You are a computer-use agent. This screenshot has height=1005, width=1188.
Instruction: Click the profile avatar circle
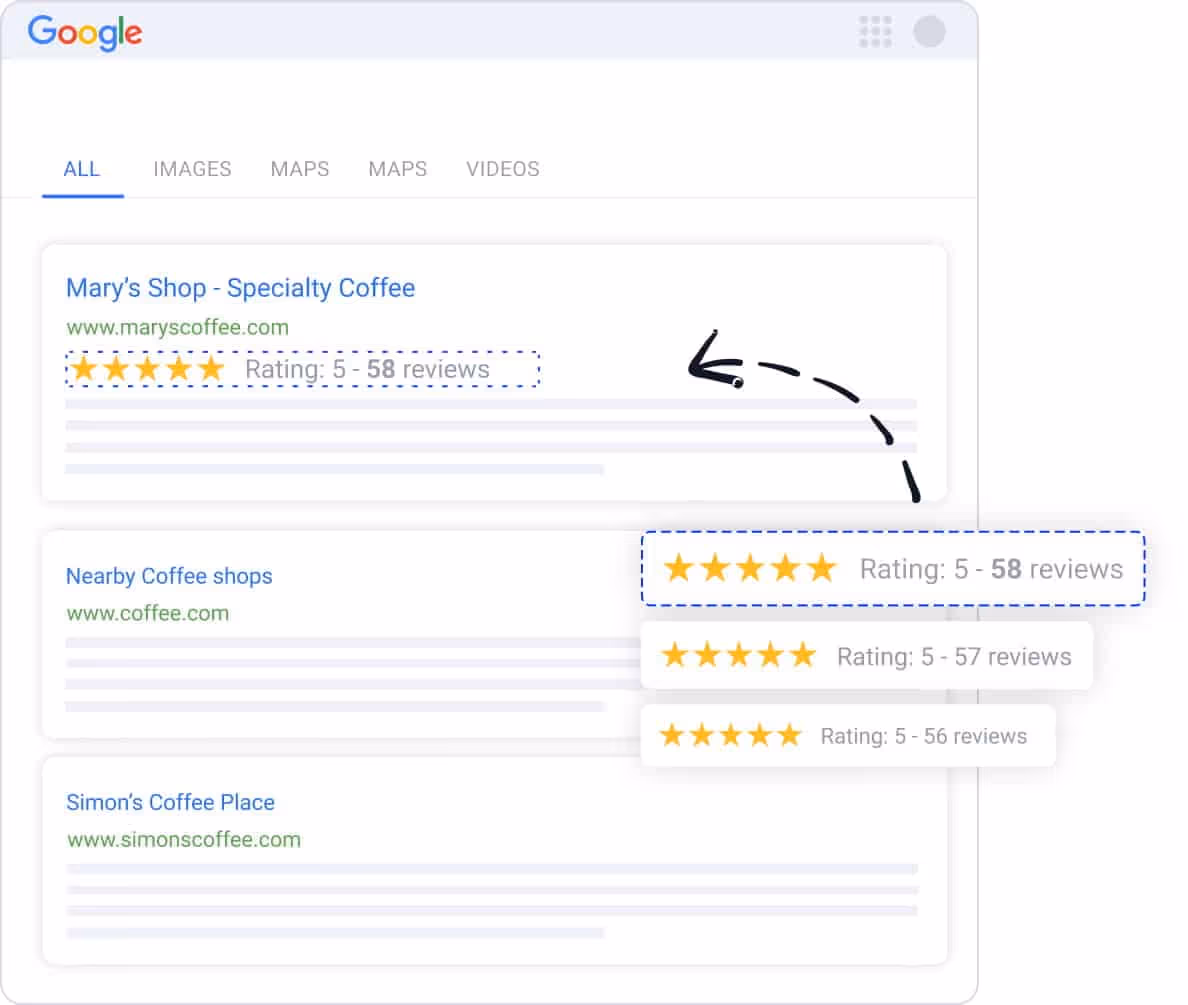coord(930,31)
